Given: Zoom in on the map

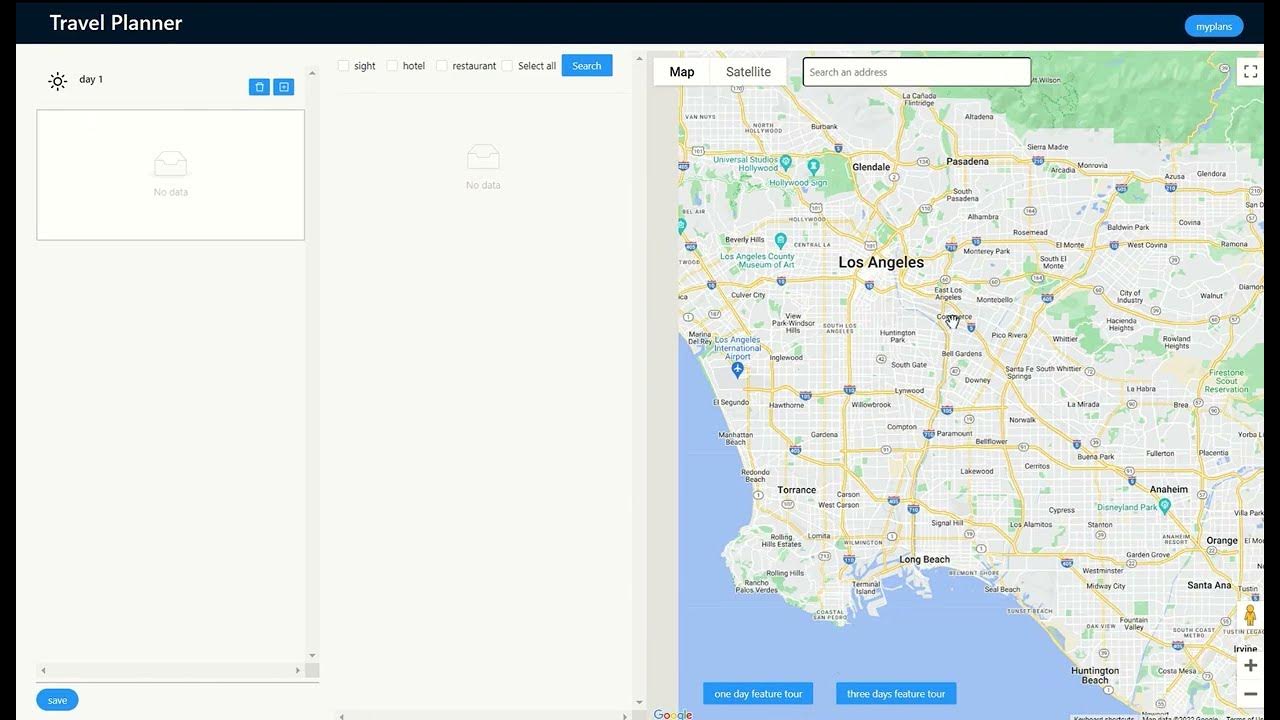Looking at the screenshot, I should (1250, 665).
